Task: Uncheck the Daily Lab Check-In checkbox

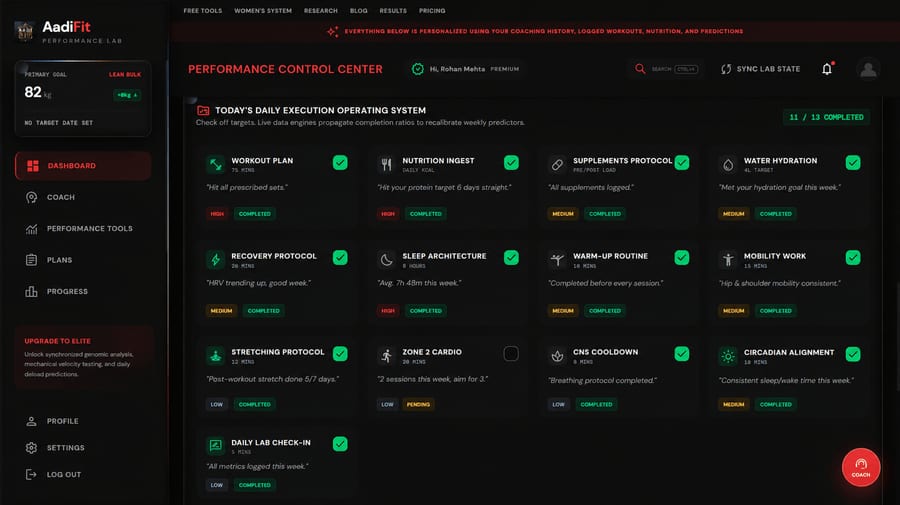Action: click(x=340, y=444)
